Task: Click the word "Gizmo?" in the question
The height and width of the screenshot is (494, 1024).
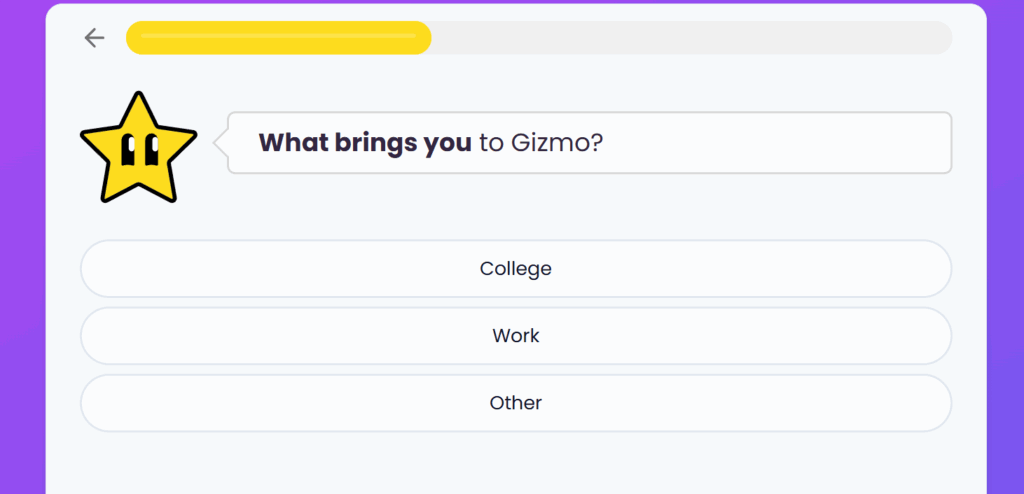Action: click(557, 143)
